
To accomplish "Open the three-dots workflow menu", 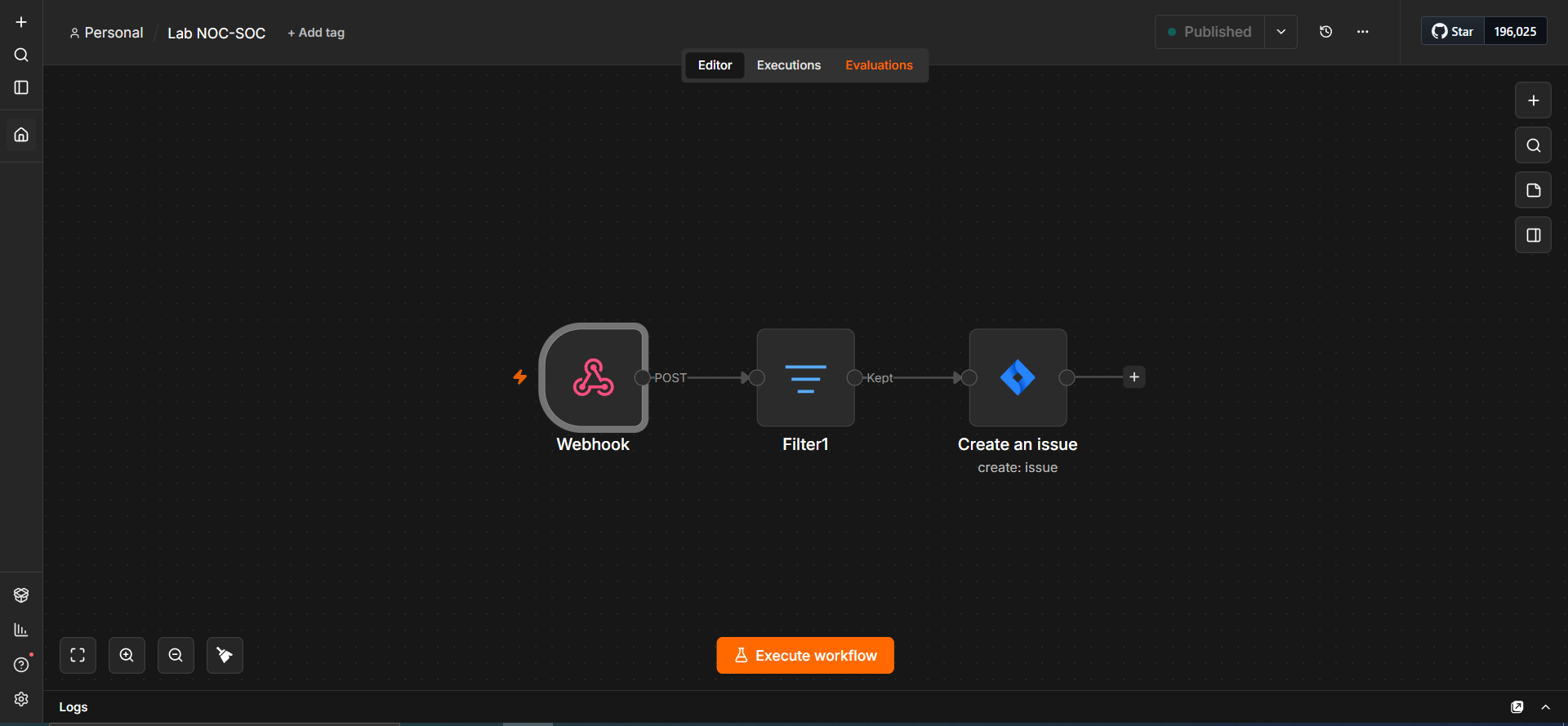I will (x=1363, y=32).
